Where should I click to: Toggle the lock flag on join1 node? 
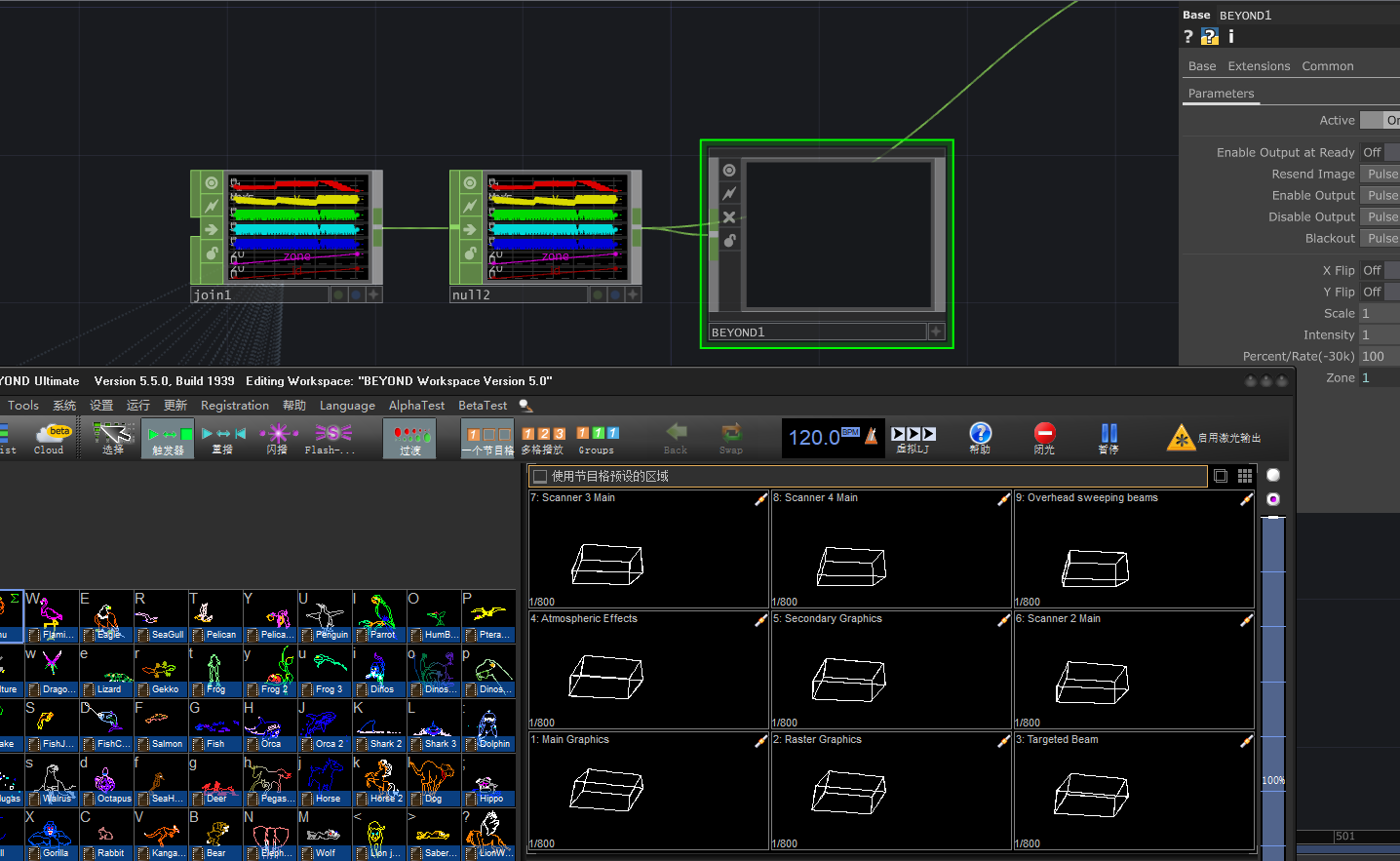pyautogui.click(x=212, y=253)
